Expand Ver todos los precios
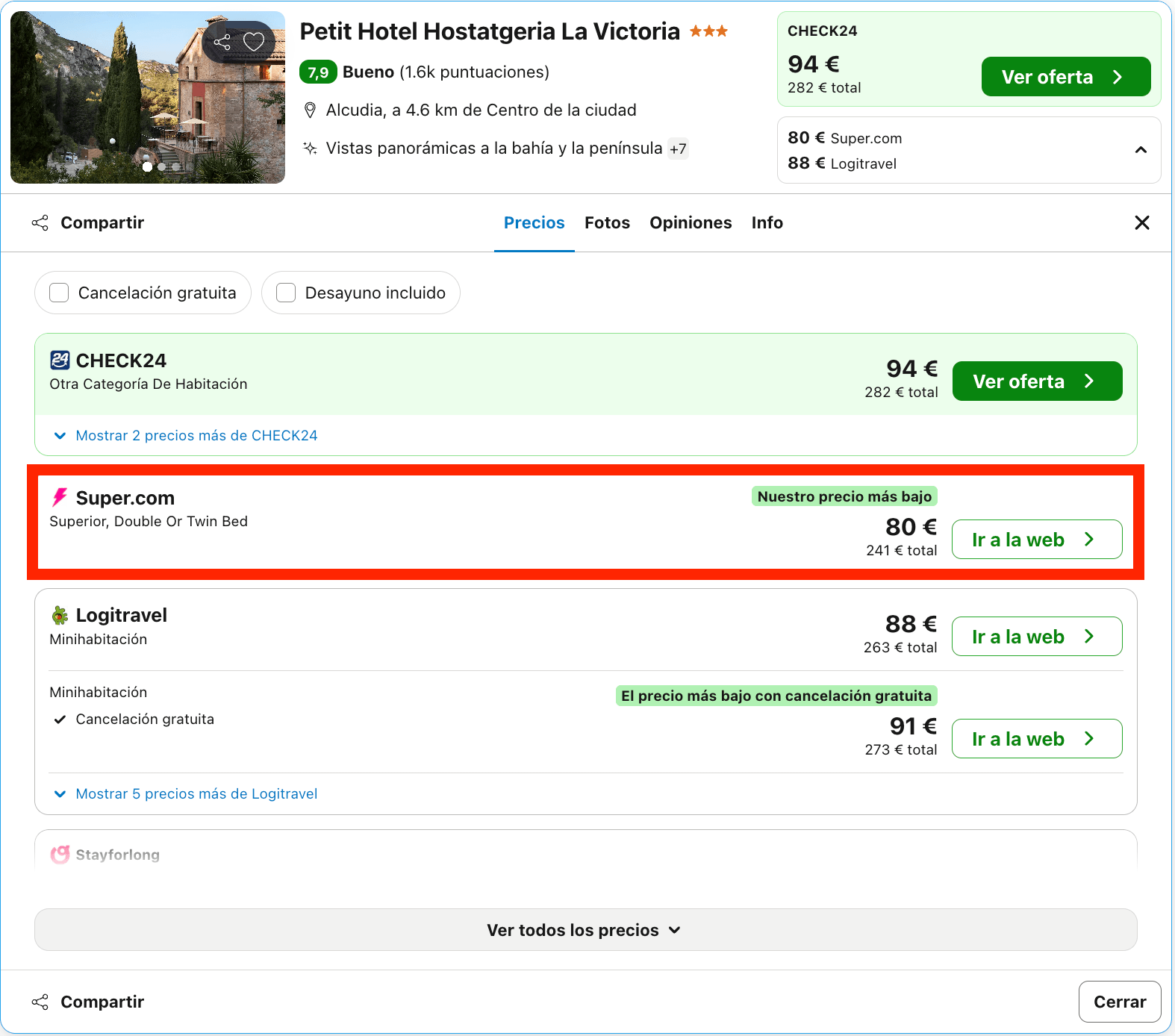 [x=585, y=930]
